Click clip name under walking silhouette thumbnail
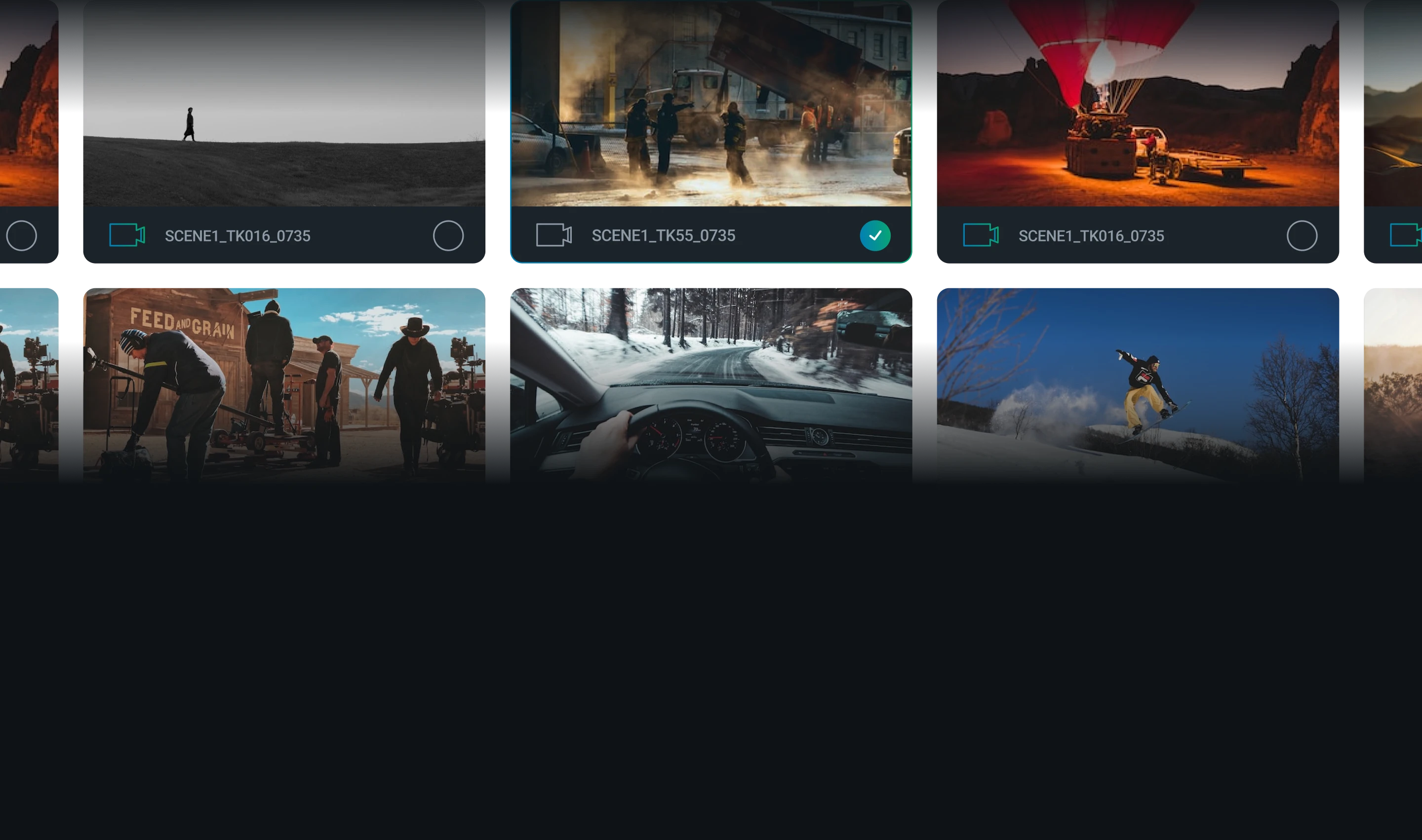Viewport: 1422px width, 840px height. (237, 236)
